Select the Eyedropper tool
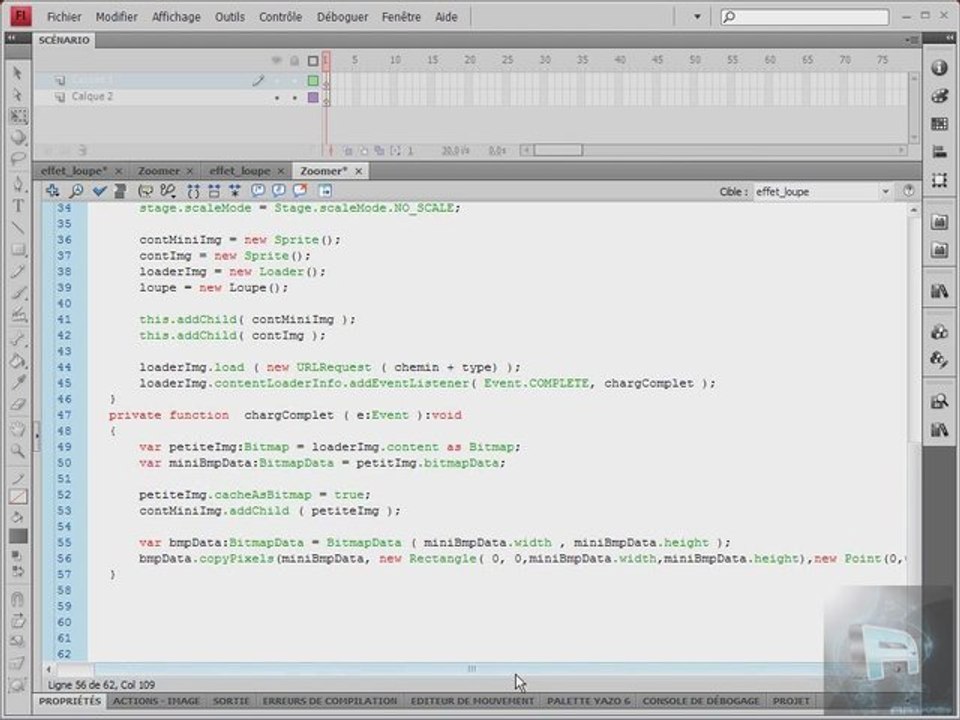960x720 pixels. [x=18, y=383]
